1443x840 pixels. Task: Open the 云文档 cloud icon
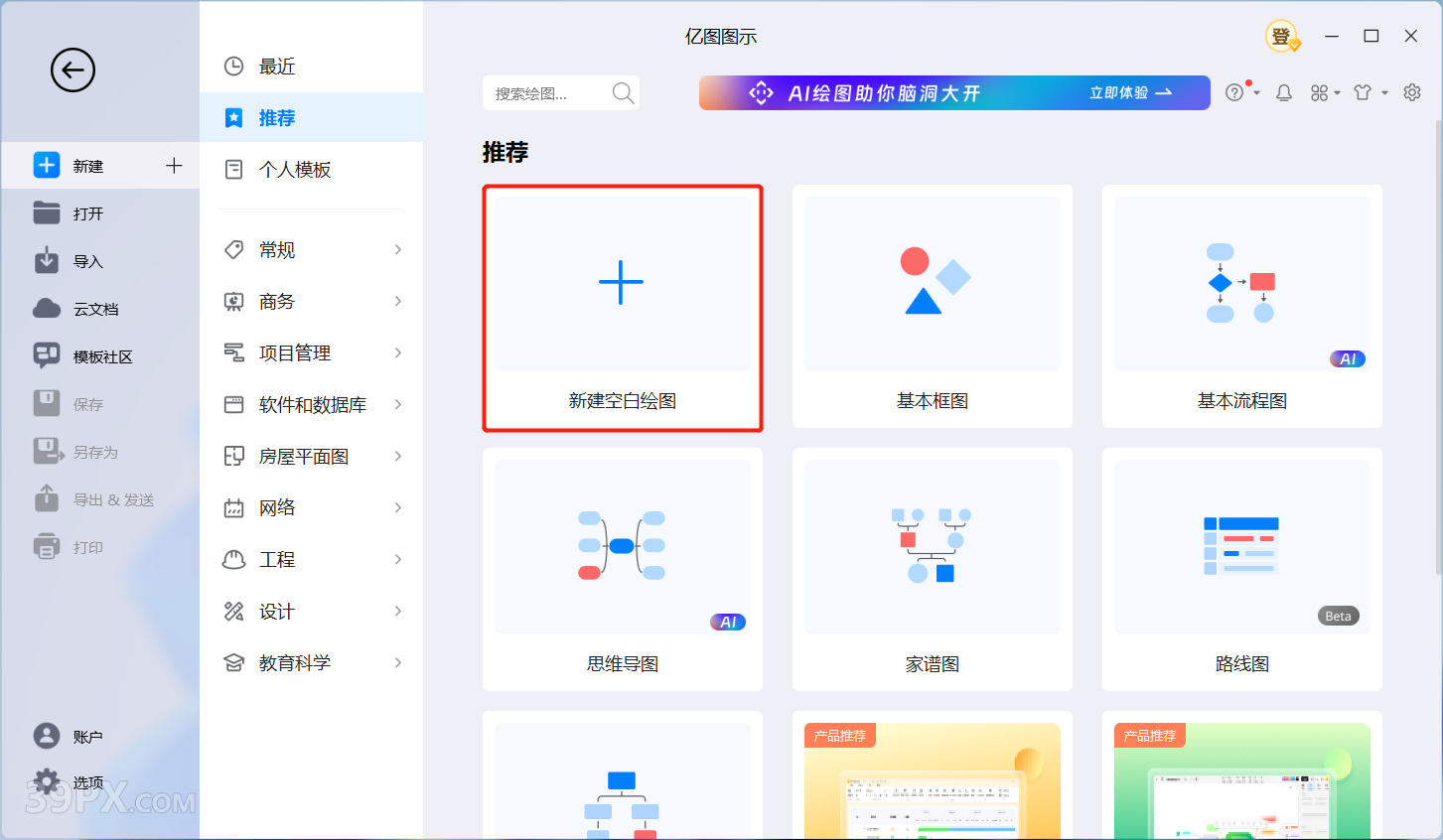click(47, 308)
